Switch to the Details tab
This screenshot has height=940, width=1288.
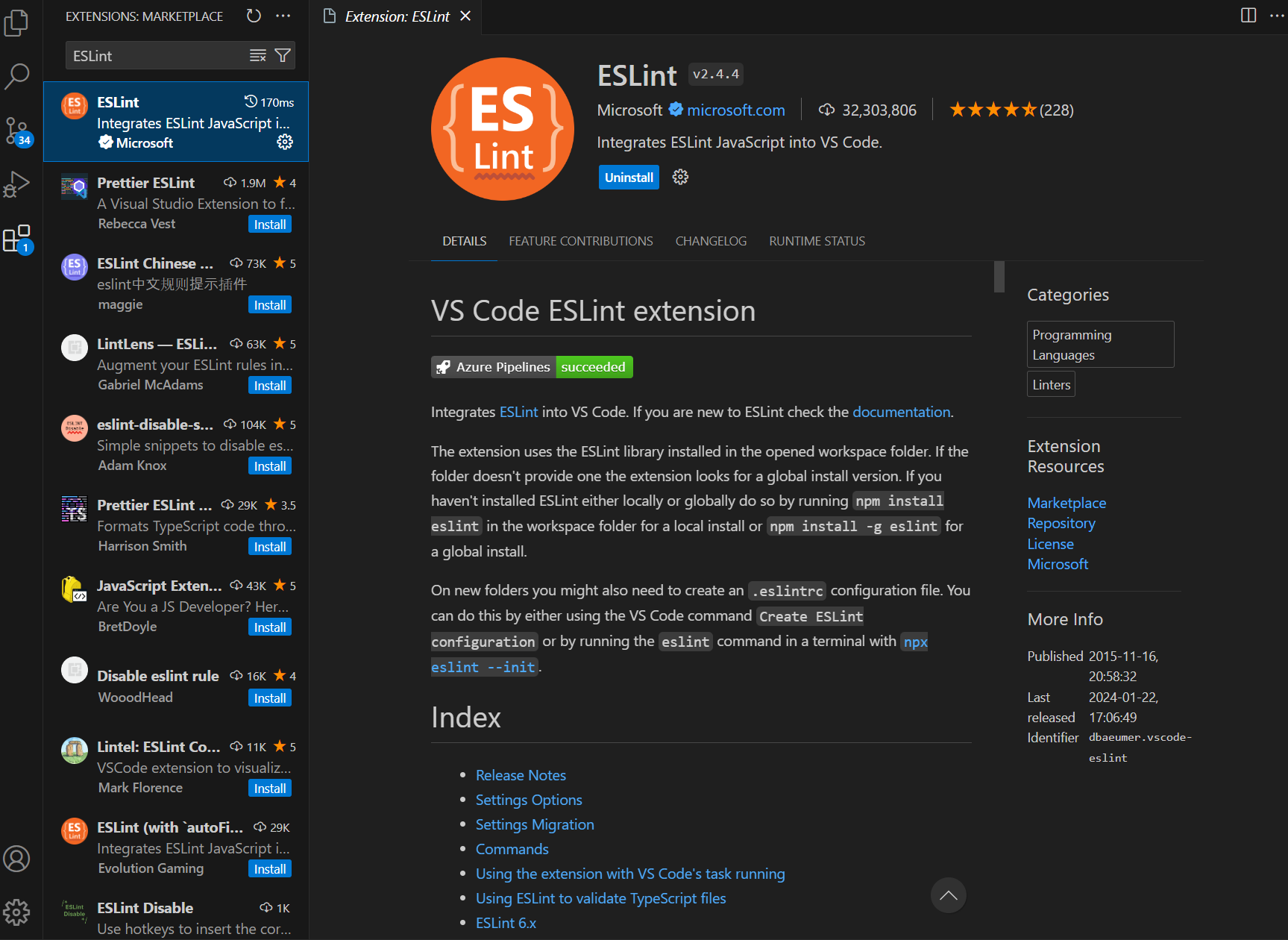[465, 241]
